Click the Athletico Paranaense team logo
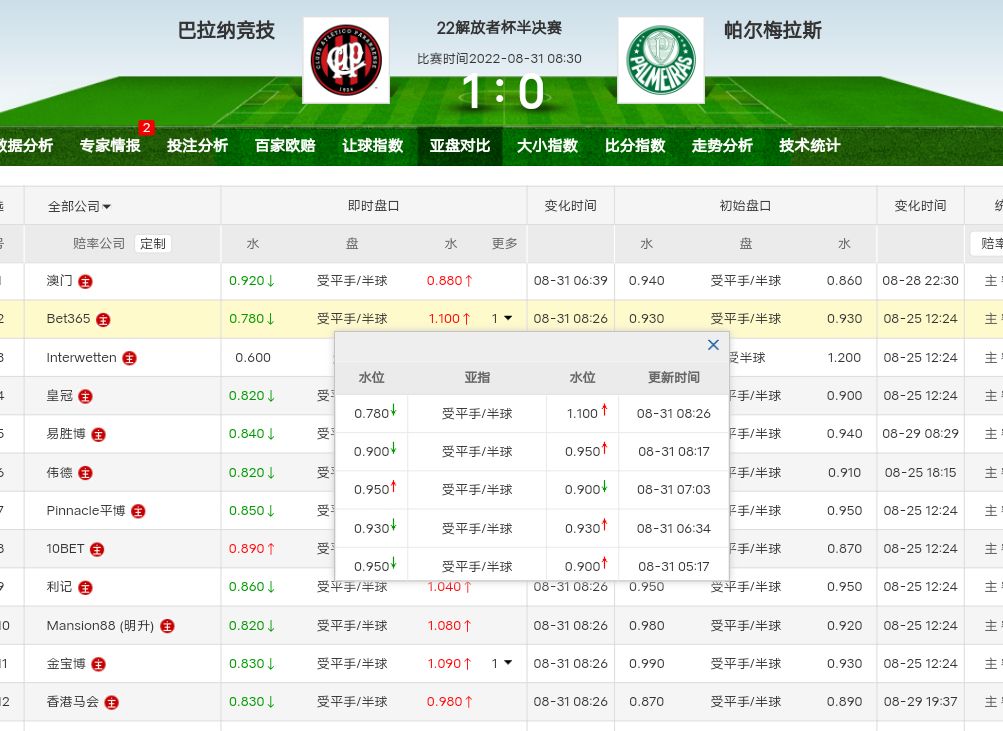 tap(346, 60)
